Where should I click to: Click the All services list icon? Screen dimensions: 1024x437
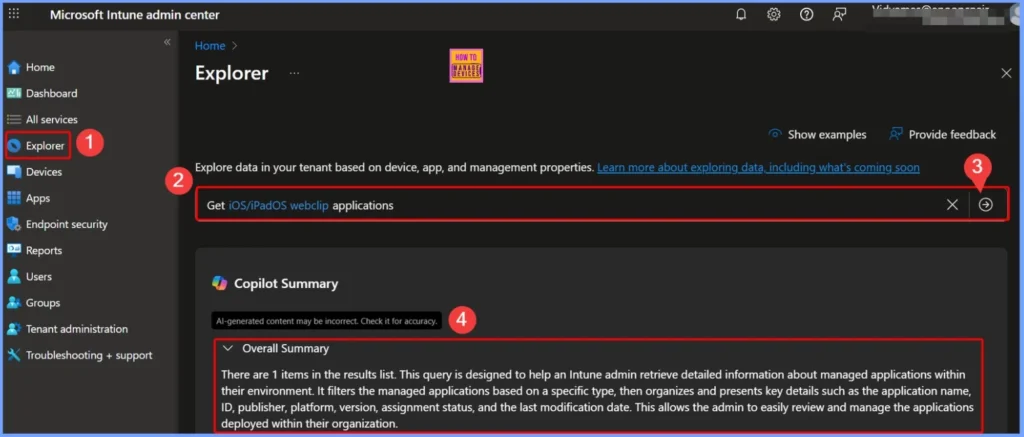pyautogui.click(x=14, y=120)
